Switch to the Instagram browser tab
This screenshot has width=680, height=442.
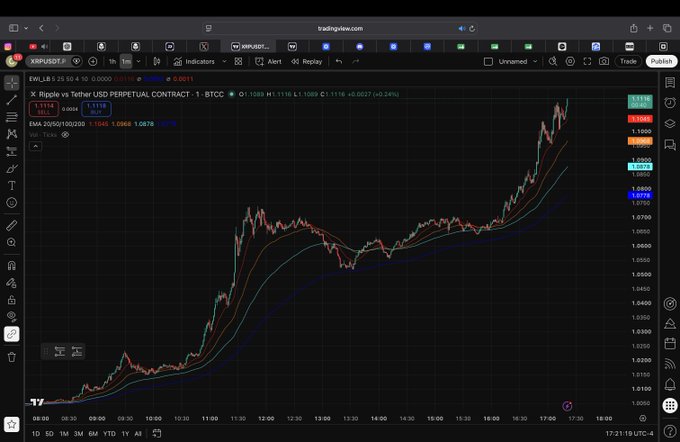(x=8, y=46)
